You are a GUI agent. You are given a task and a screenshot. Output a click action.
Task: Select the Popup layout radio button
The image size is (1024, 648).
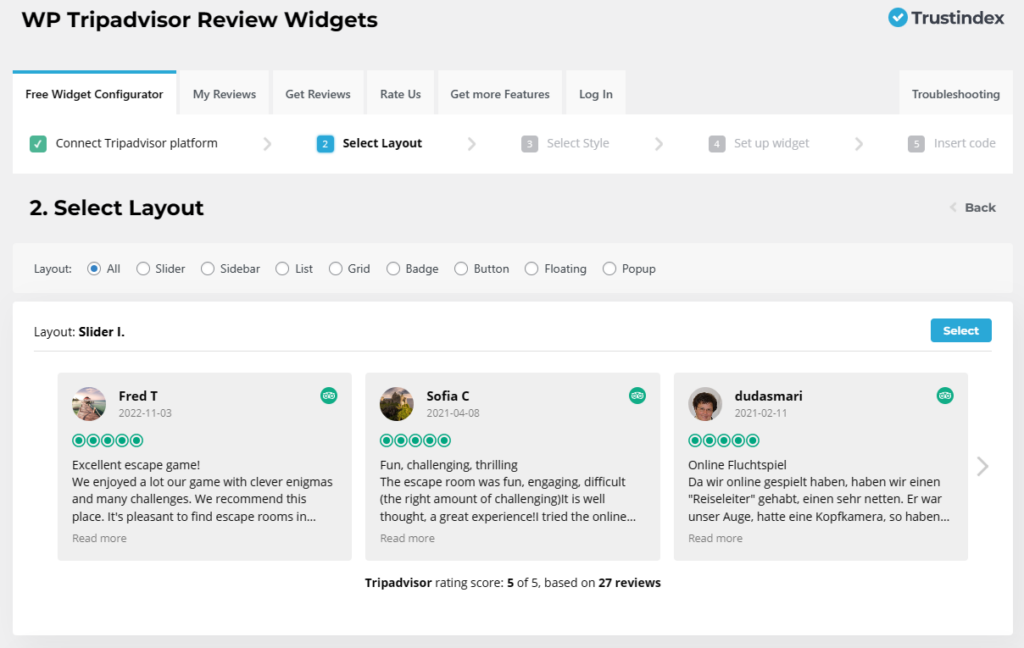pos(608,268)
